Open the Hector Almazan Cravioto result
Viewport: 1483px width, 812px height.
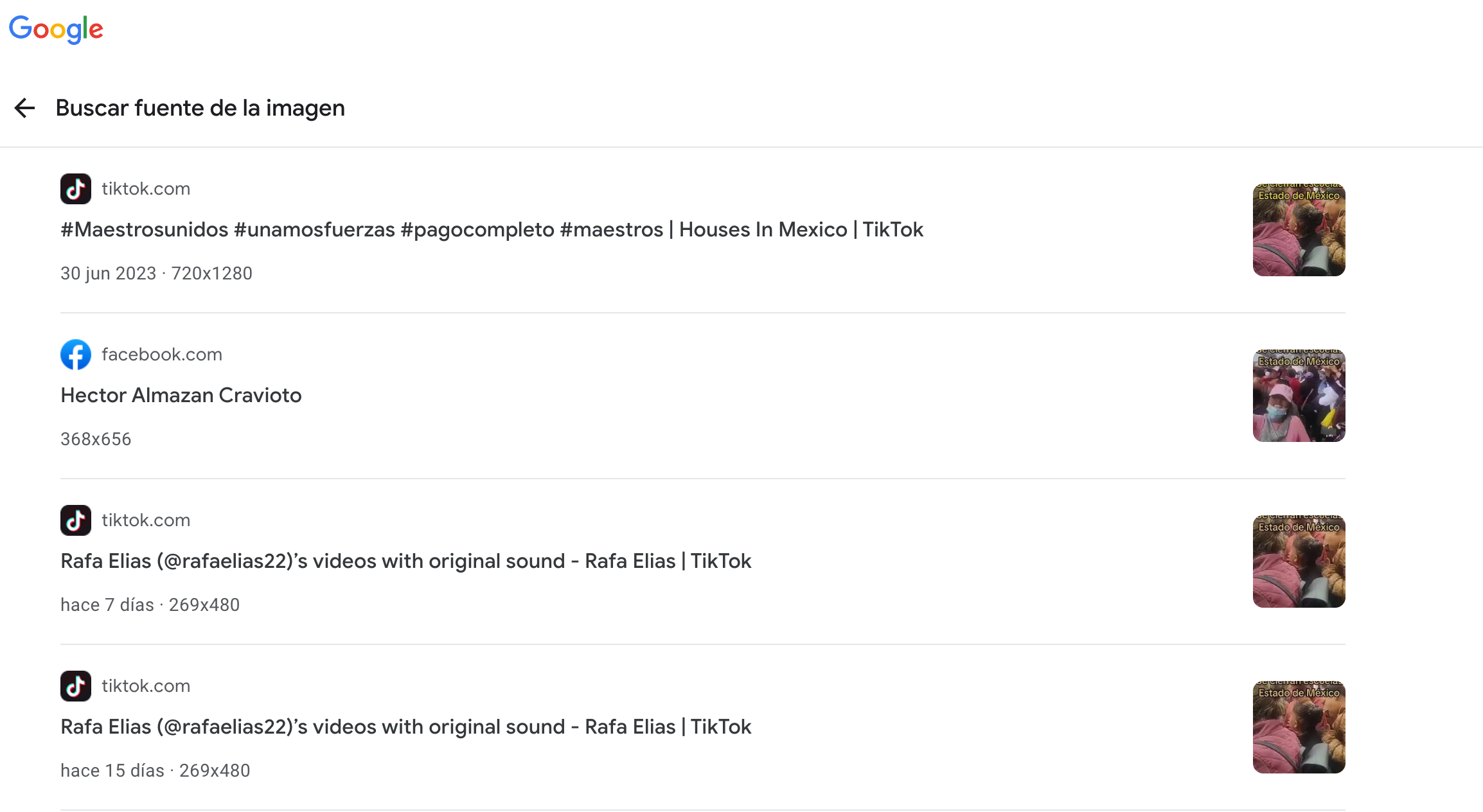coord(181,395)
